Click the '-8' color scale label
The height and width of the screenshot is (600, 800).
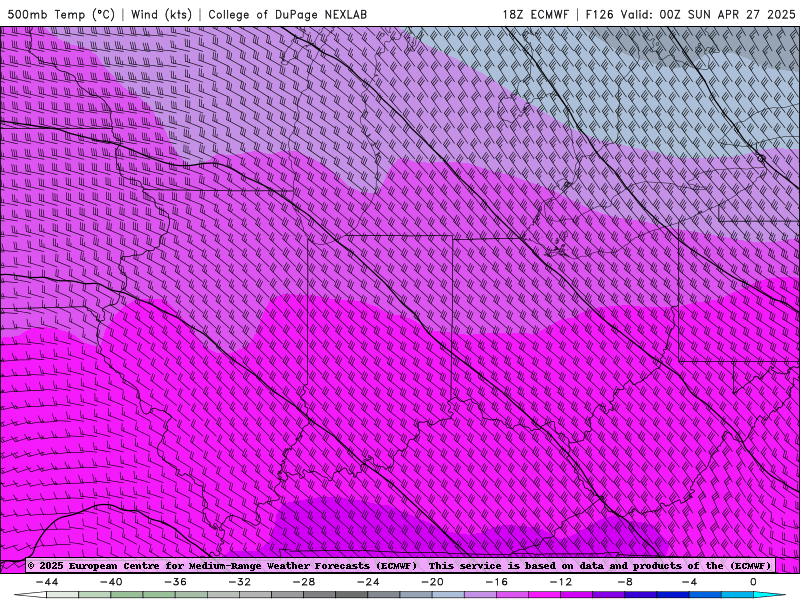coord(626,582)
